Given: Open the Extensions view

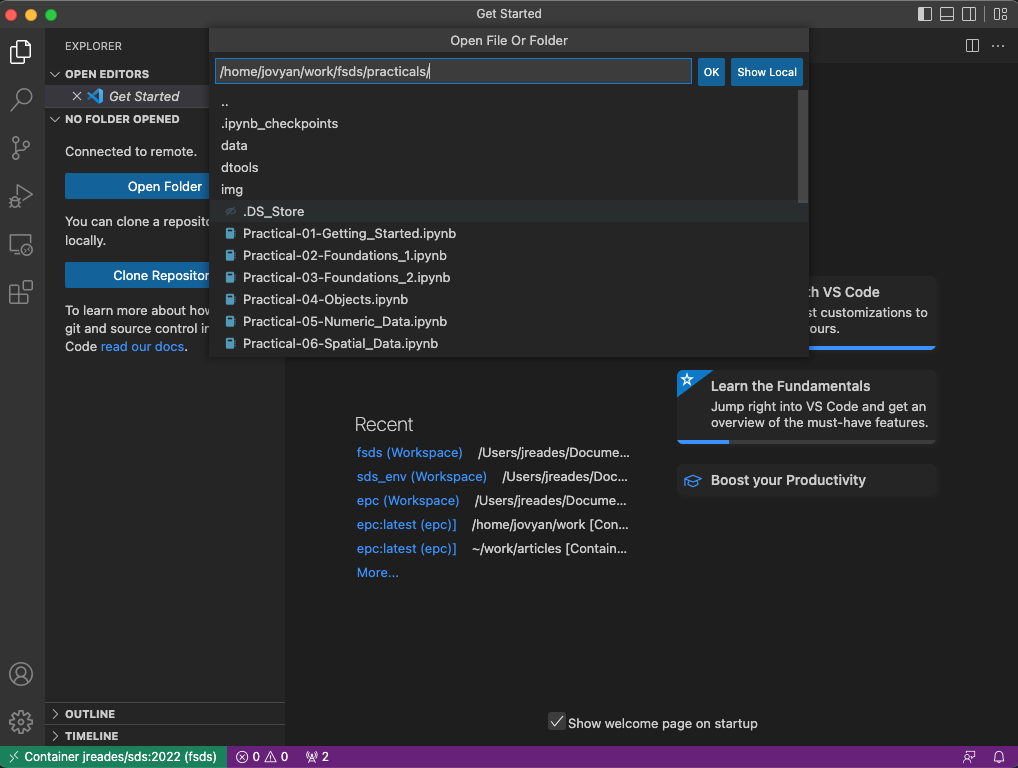Looking at the screenshot, I should point(21,293).
